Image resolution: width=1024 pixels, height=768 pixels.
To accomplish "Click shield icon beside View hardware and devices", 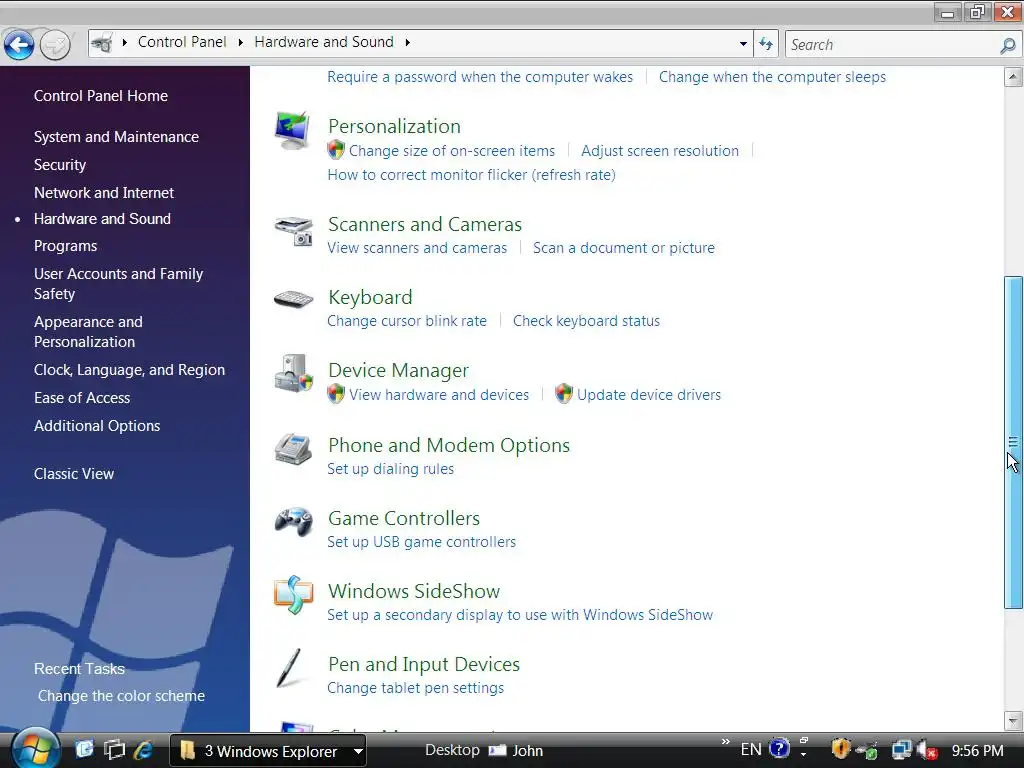I will pyautogui.click(x=336, y=394).
